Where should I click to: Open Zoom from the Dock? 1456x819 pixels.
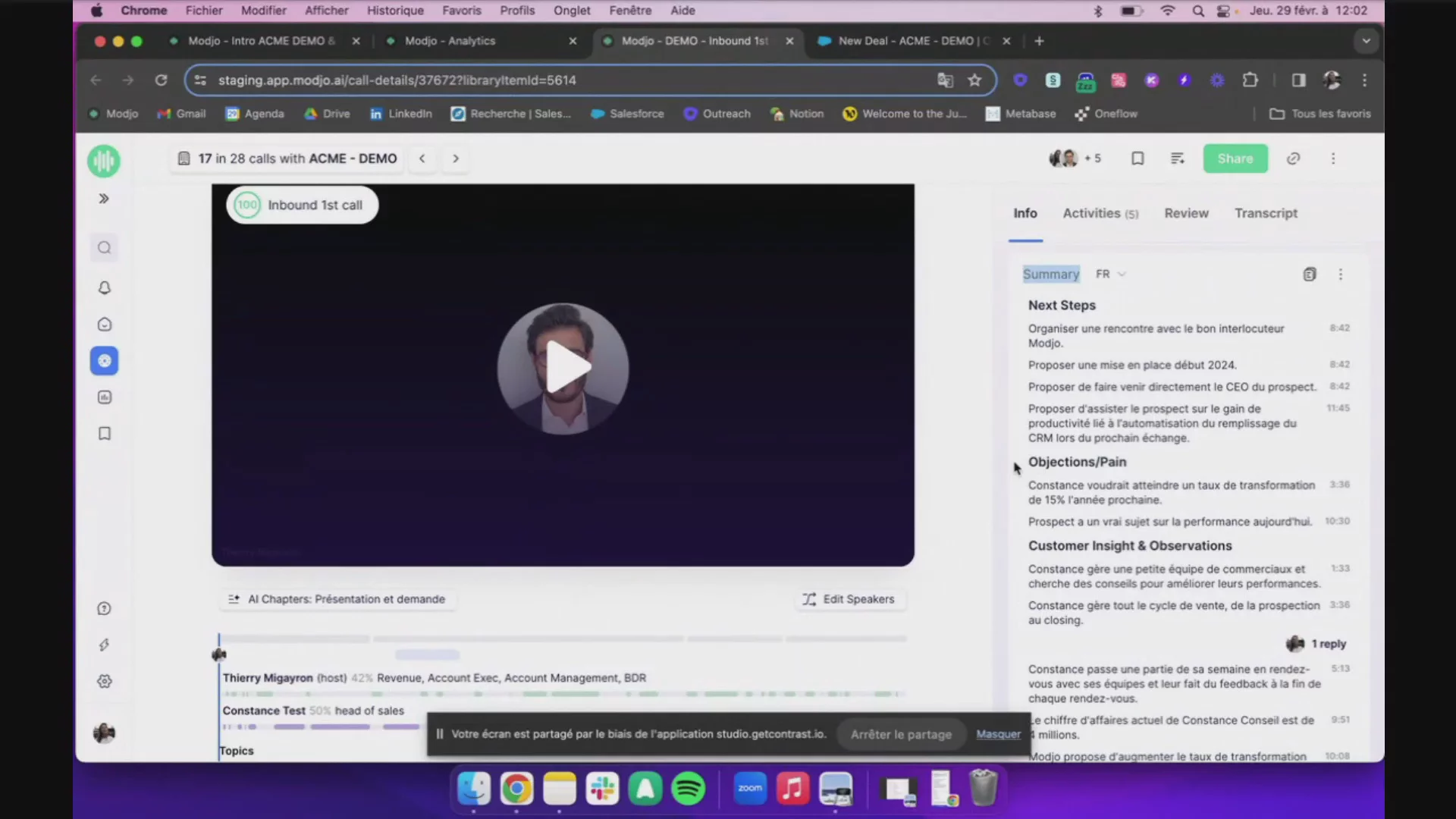point(751,789)
